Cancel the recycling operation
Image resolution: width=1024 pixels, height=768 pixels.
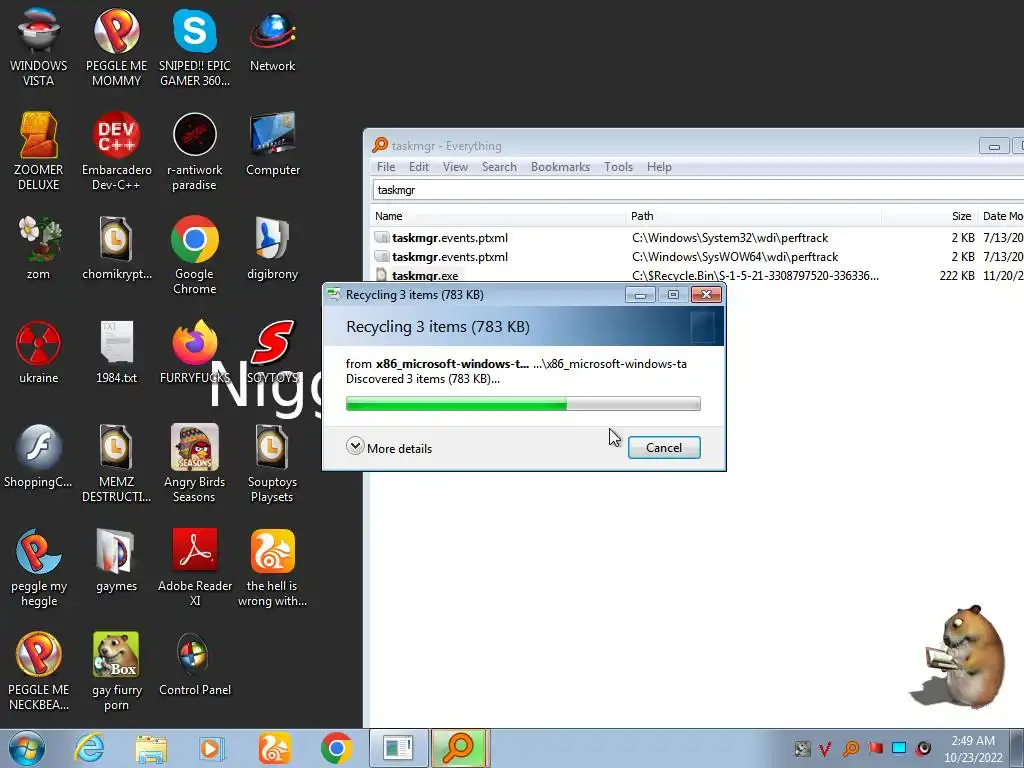tap(664, 447)
